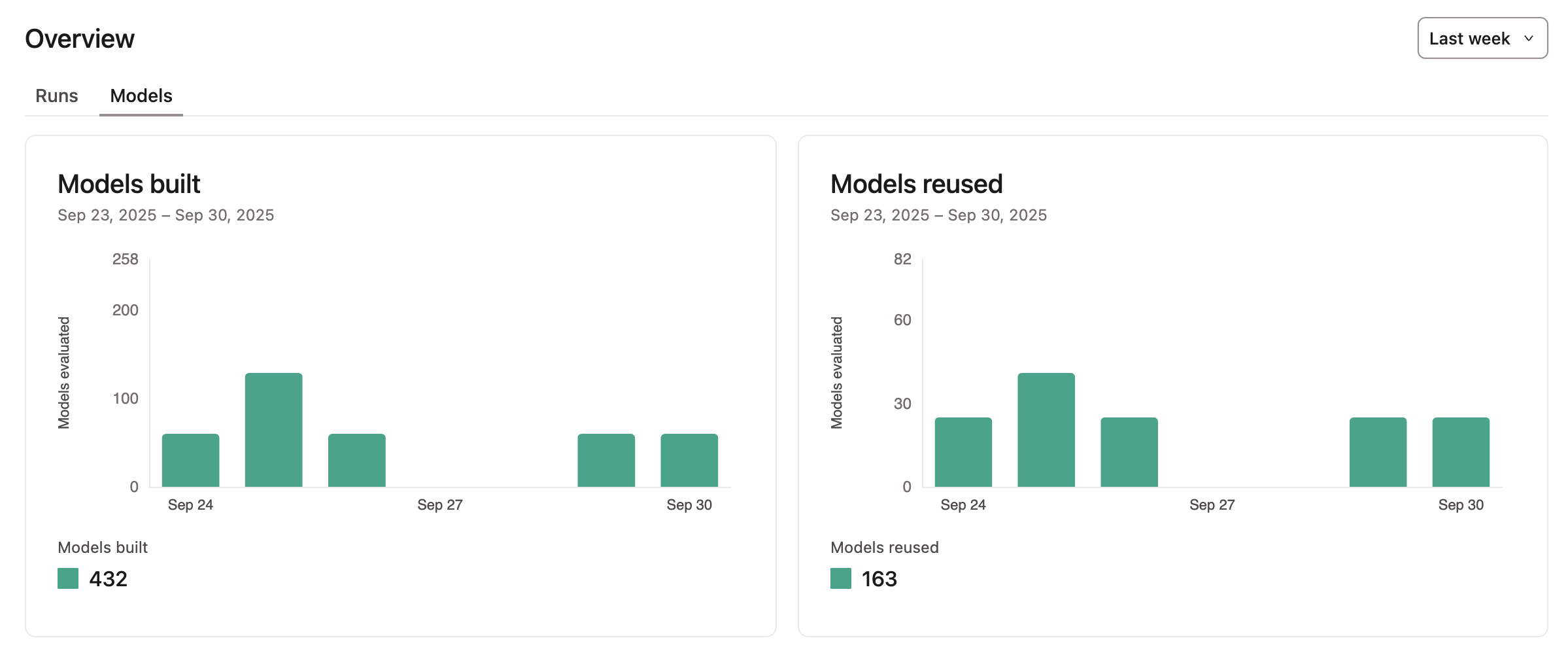Click the Overview page heading
This screenshot has width=1568, height=670.
click(80, 38)
